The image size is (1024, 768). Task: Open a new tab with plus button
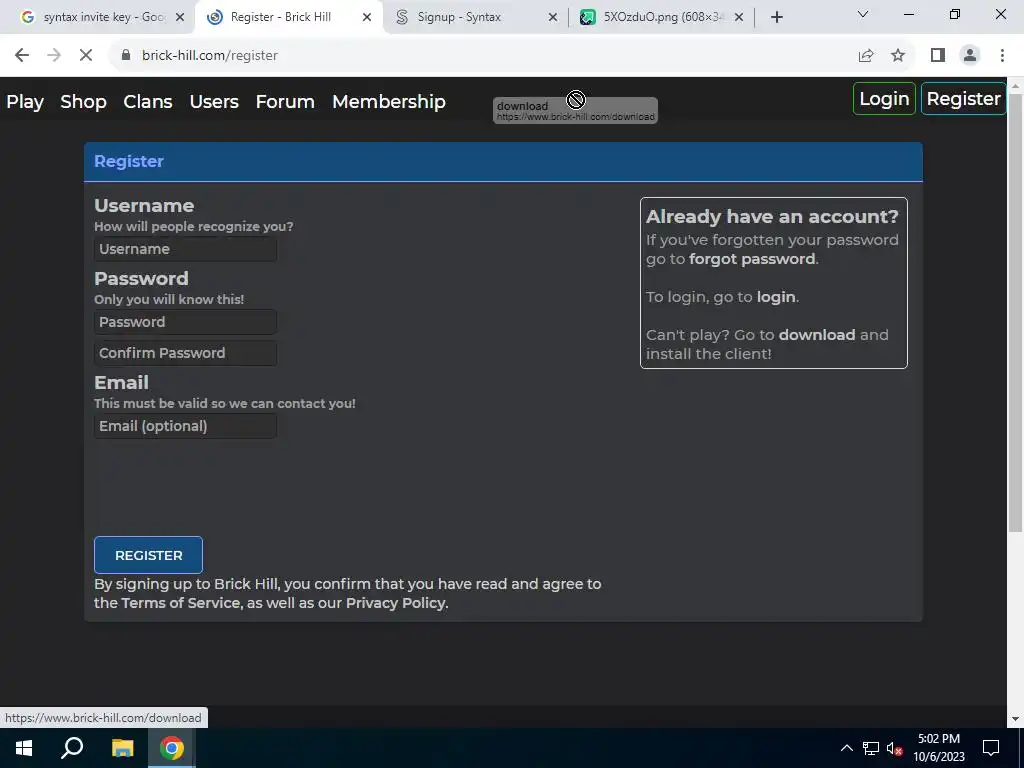point(776,18)
